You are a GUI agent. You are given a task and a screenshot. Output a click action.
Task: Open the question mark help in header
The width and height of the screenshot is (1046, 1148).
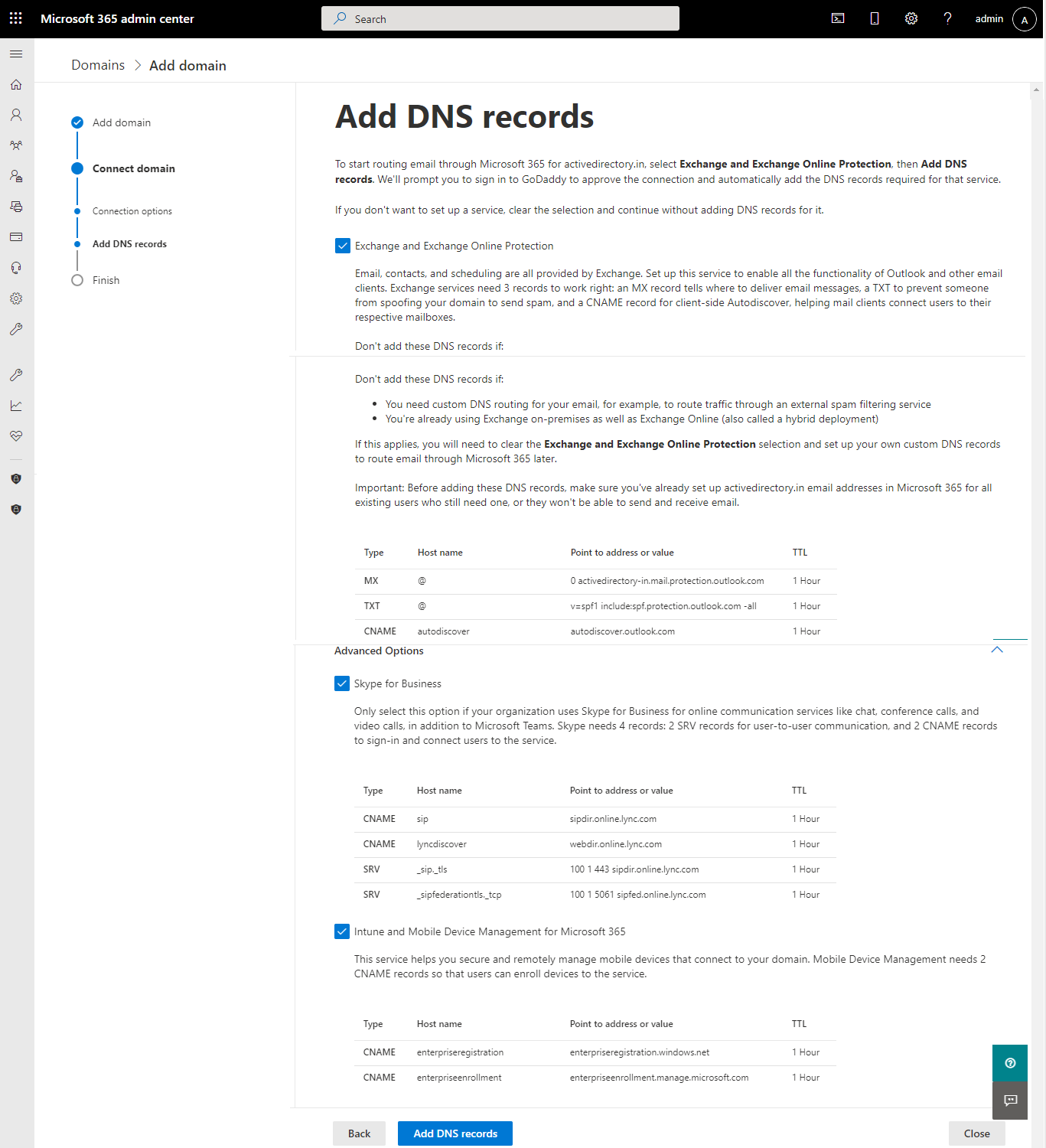(947, 18)
